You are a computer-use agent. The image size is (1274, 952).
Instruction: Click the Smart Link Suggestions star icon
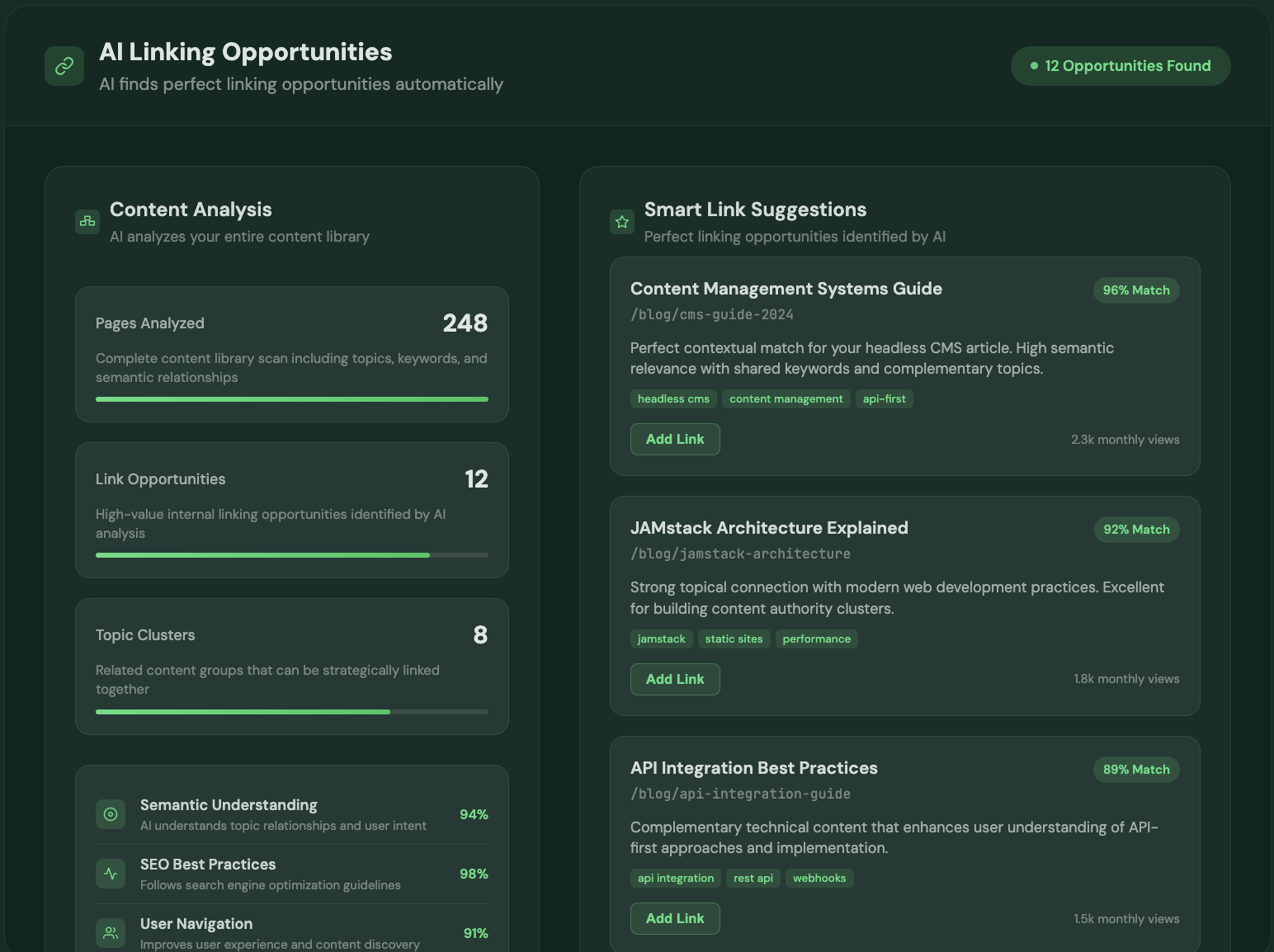[622, 221]
